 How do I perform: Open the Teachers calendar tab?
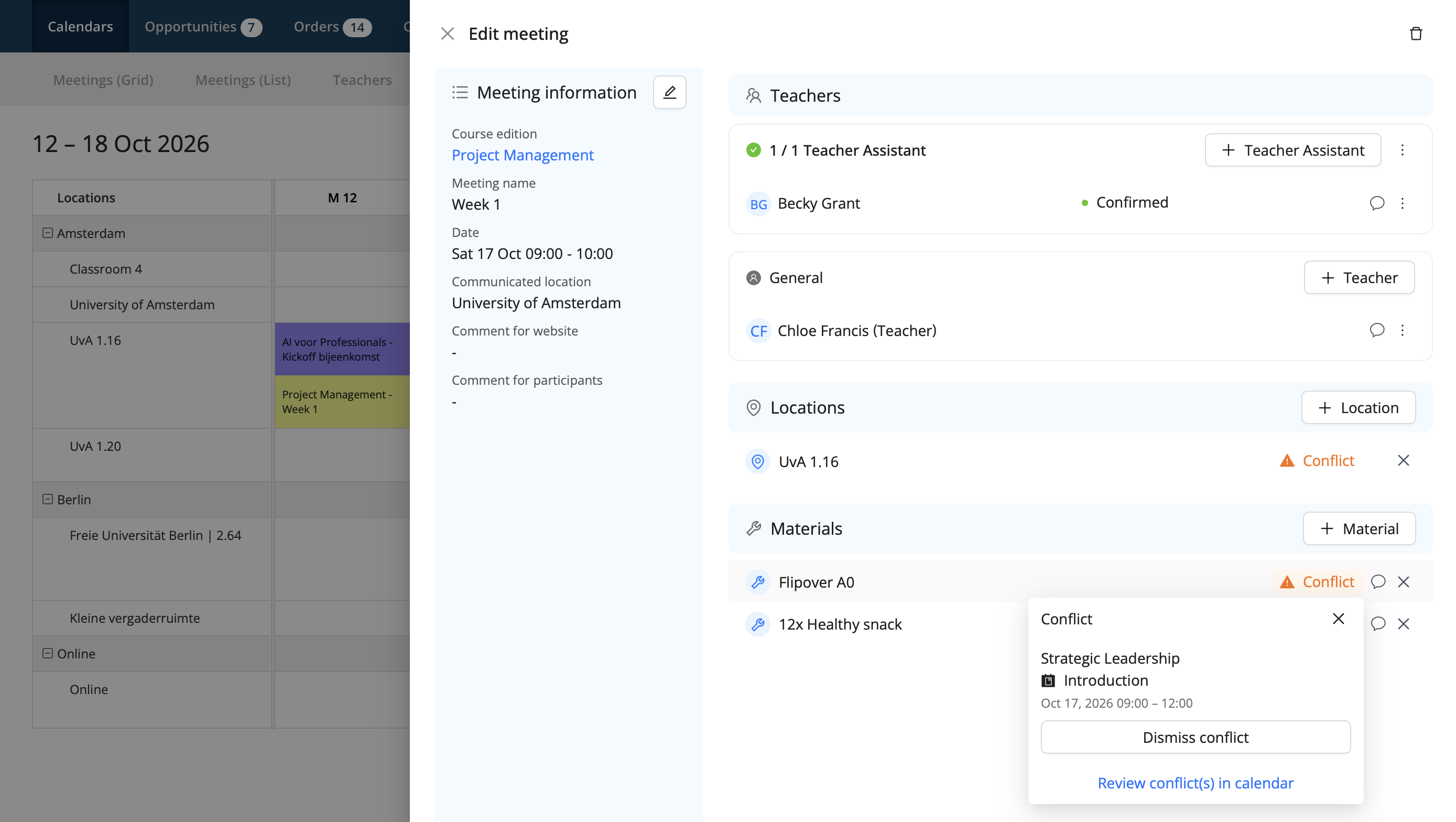click(362, 80)
